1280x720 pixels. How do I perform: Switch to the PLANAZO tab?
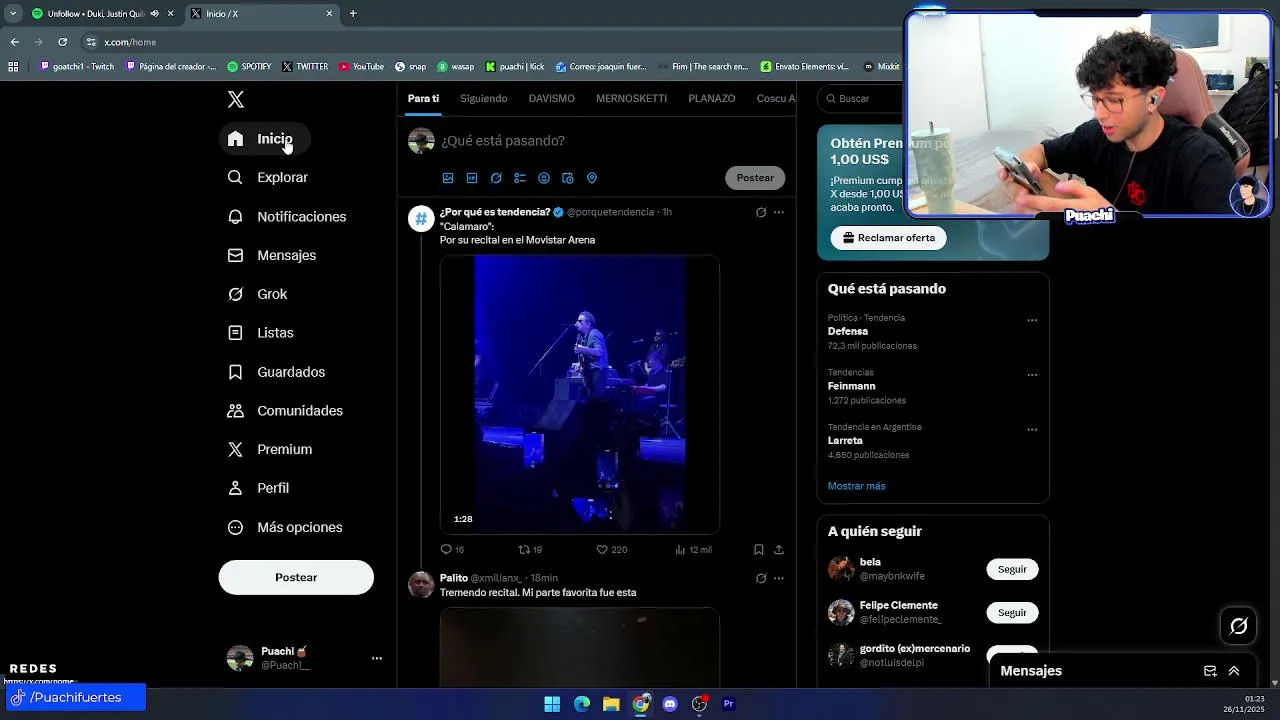click(x=712, y=98)
